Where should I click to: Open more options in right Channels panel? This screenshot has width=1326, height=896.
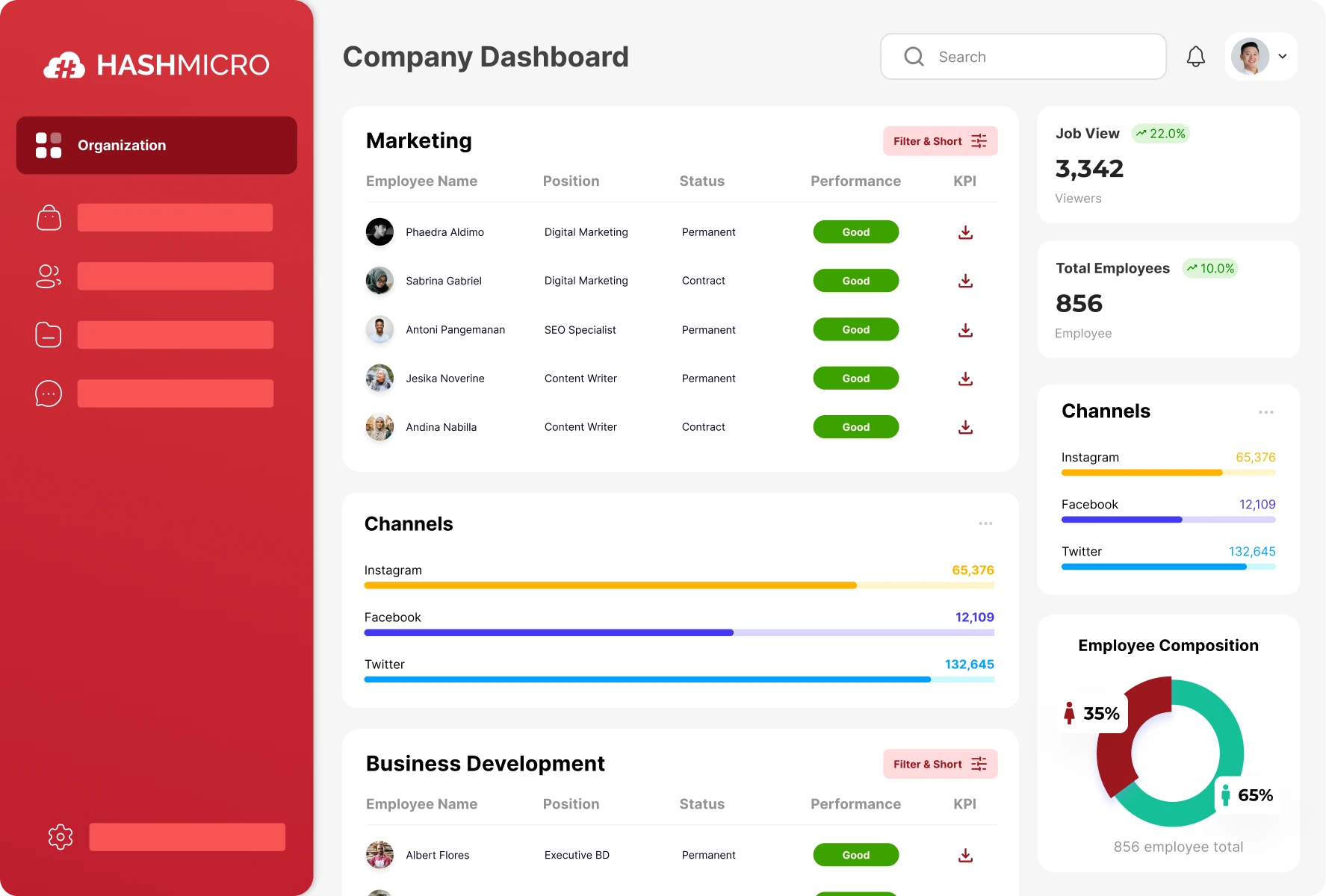coord(1265,412)
